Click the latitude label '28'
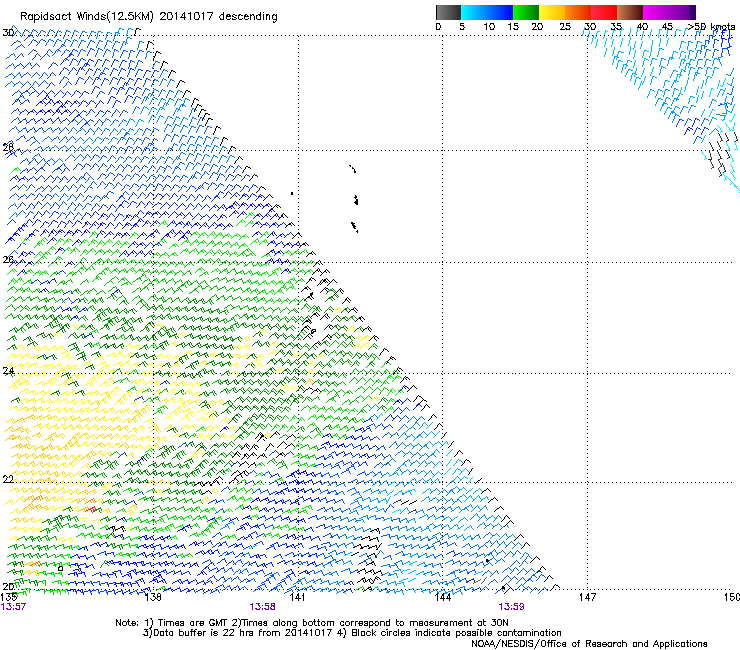Screen dimensions: 740x650 pos(8,147)
